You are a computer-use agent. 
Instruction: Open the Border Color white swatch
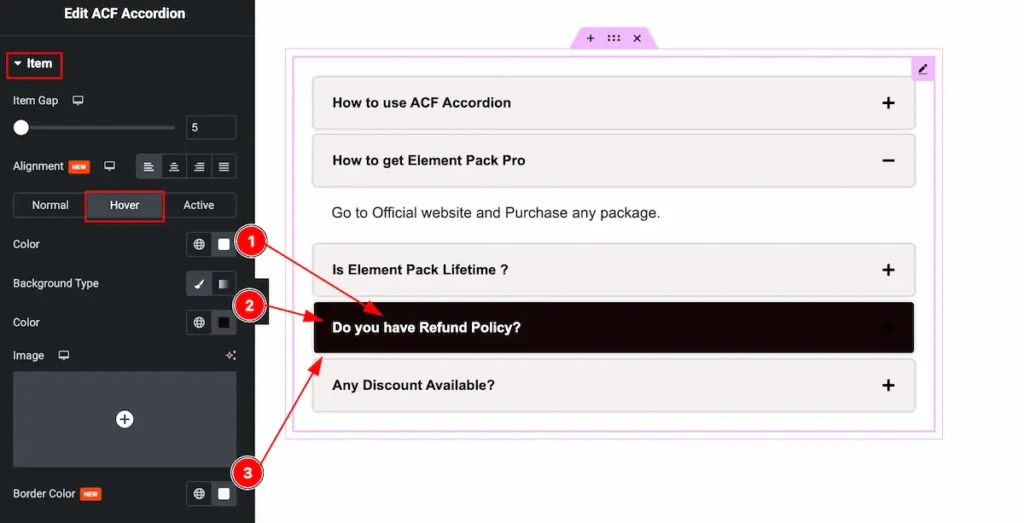223,494
